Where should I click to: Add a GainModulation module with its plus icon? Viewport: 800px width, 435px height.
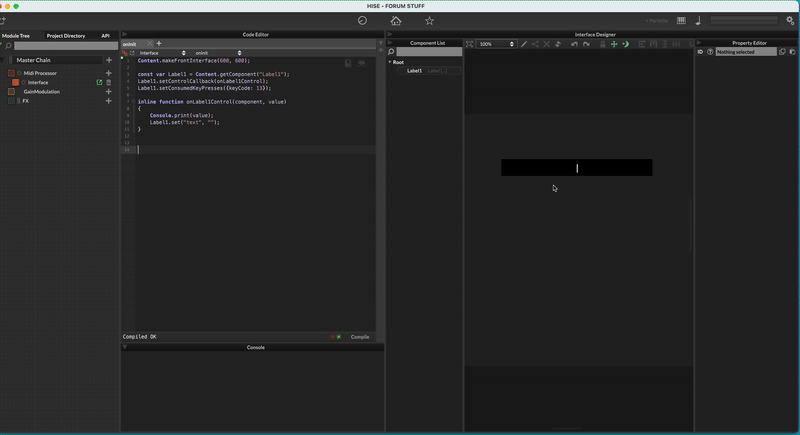point(108,92)
